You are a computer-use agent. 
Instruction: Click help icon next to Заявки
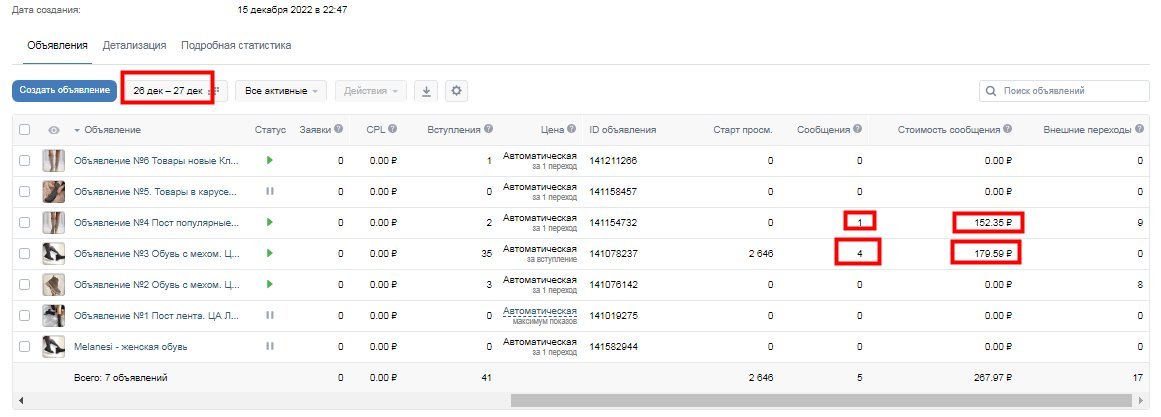point(339,129)
